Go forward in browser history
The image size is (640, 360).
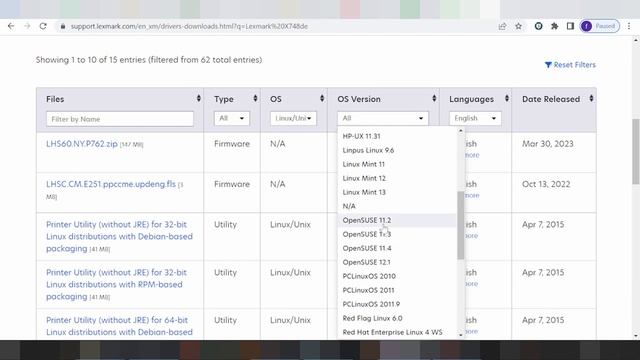click(x=27, y=26)
